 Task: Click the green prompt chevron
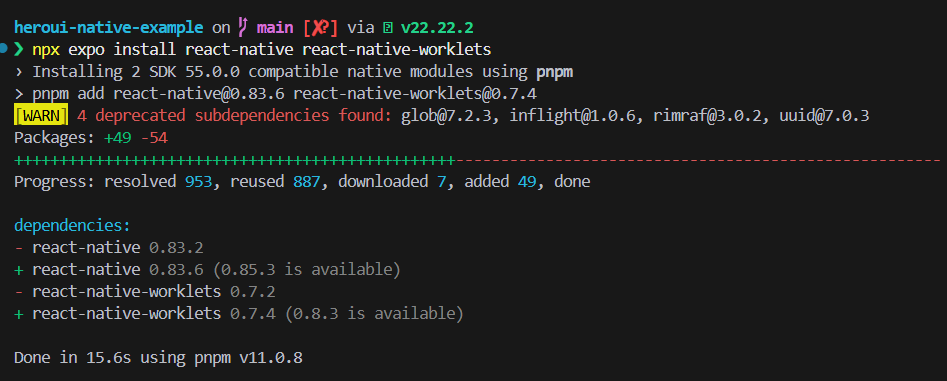(19, 49)
